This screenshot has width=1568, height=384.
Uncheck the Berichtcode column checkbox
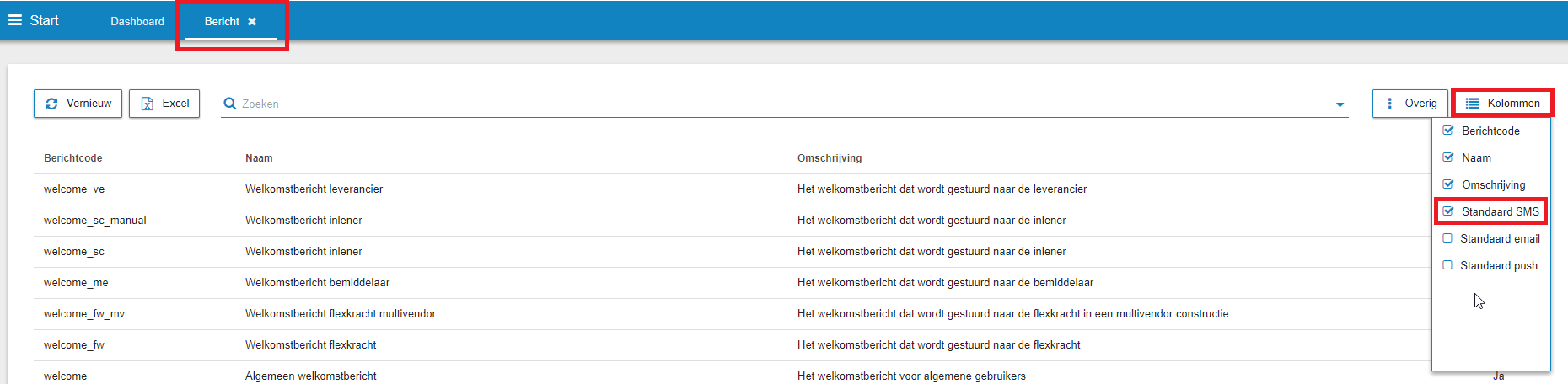(x=1448, y=131)
